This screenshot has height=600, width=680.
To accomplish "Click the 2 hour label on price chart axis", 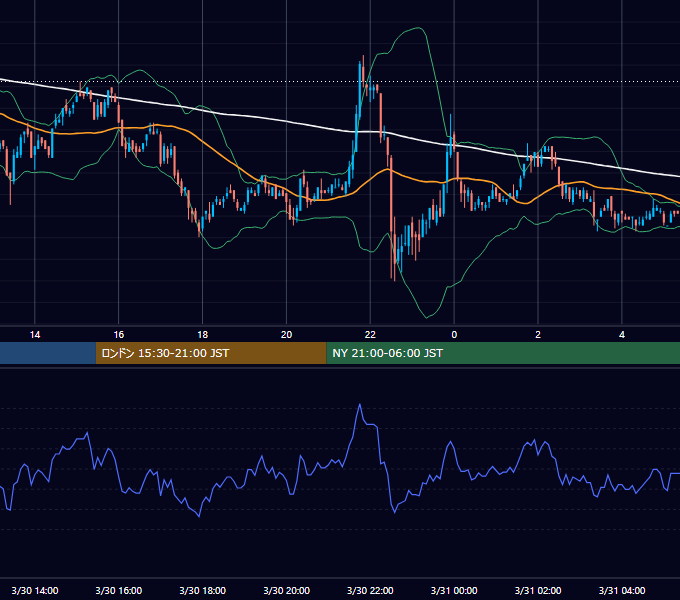I will click(538, 335).
